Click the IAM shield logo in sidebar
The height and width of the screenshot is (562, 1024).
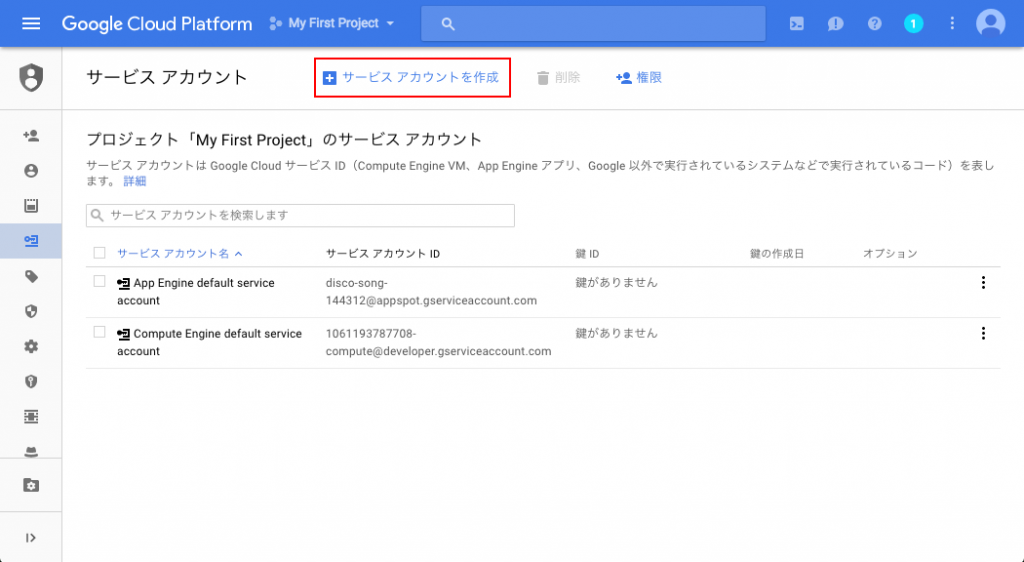coord(31,78)
